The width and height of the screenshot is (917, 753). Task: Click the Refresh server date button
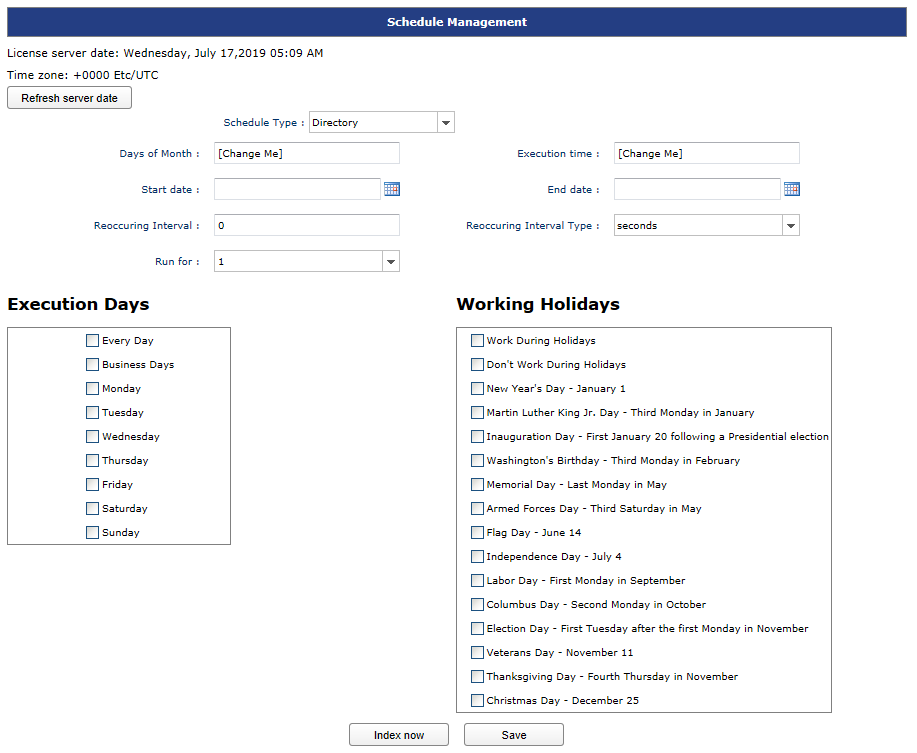69,98
